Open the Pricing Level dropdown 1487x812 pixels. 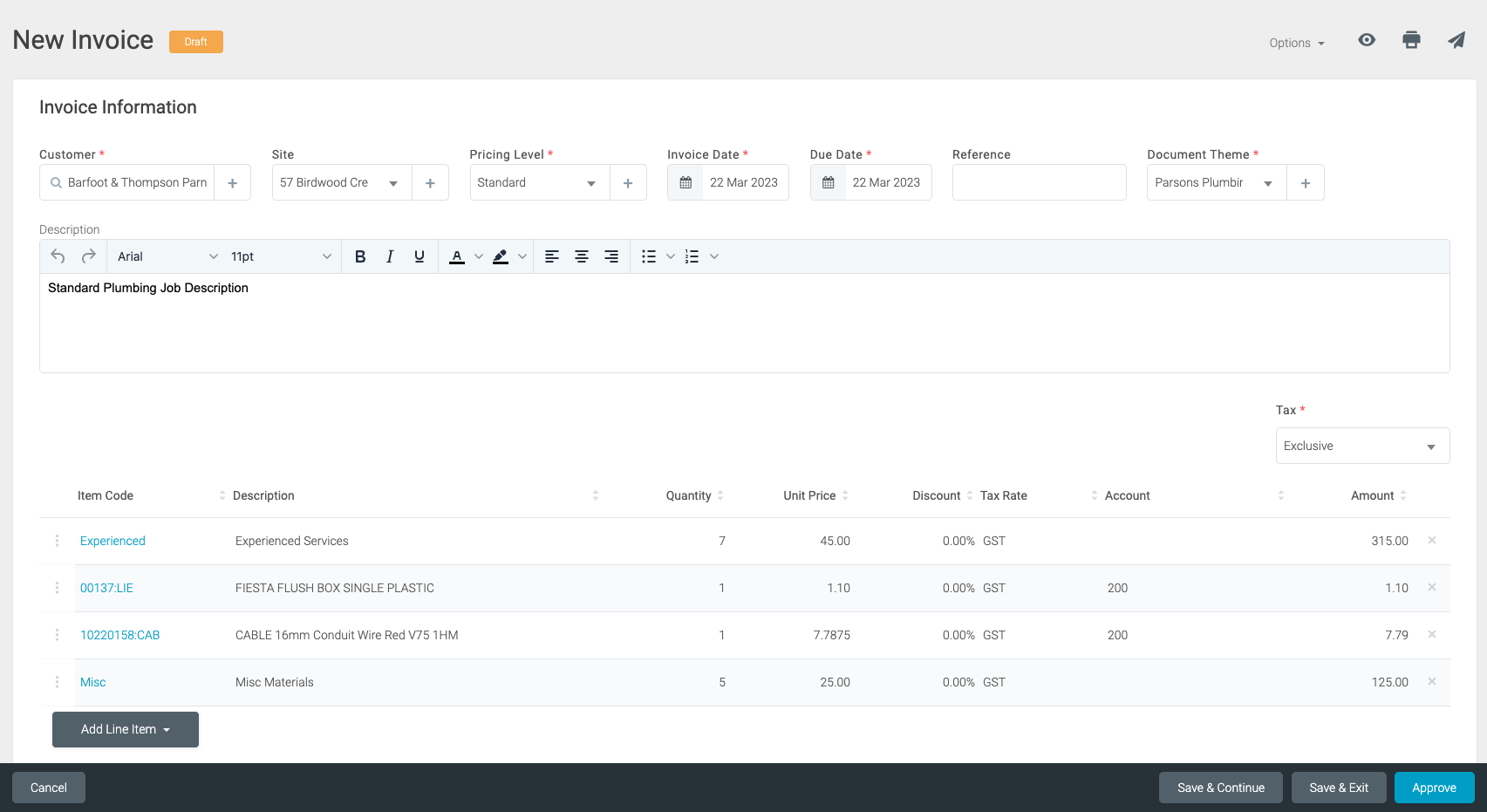(x=539, y=183)
